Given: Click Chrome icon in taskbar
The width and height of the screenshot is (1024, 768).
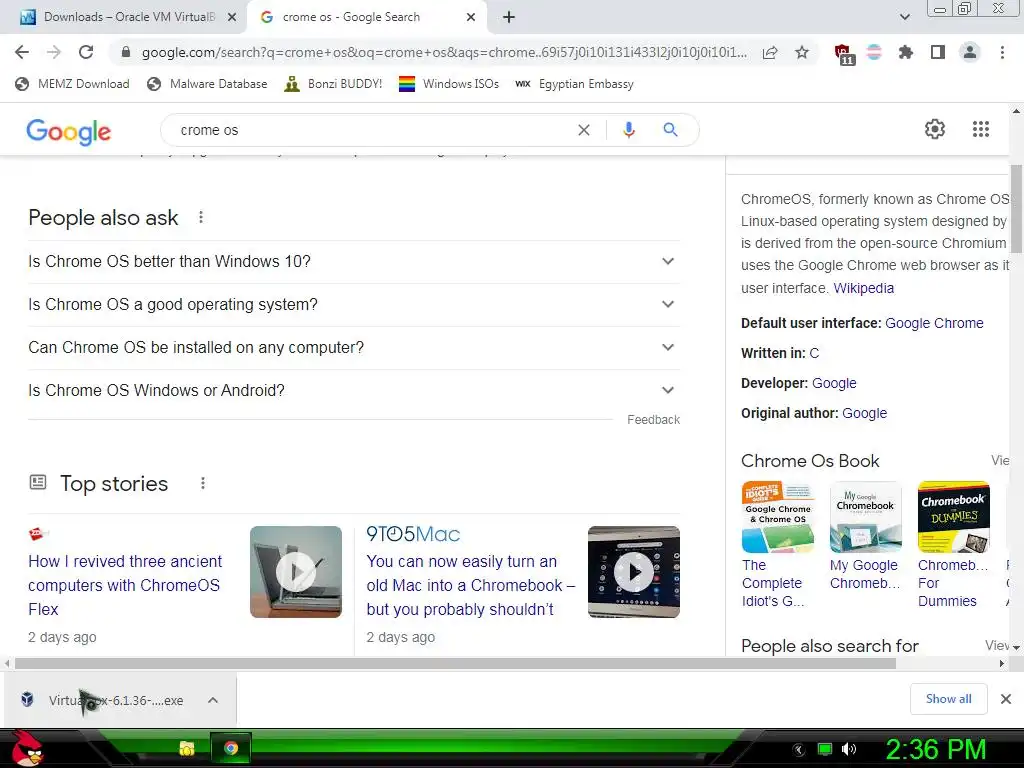Looking at the screenshot, I should (231, 748).
